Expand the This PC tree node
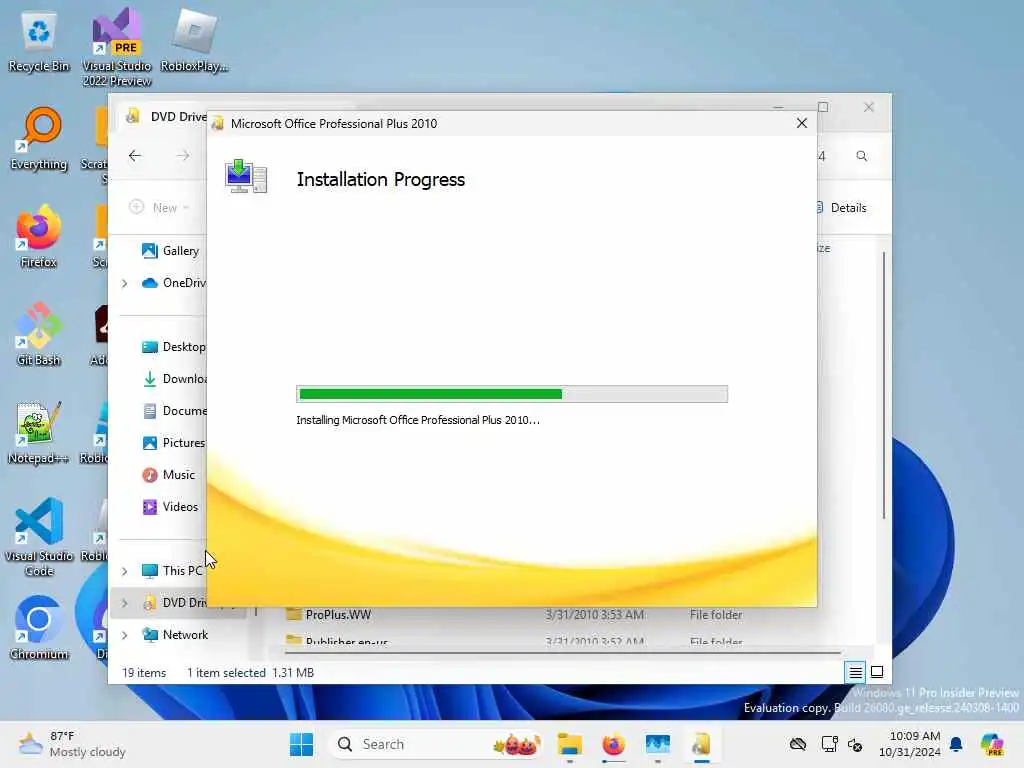Screen dimensions: 1024x768 coord(125,571)
